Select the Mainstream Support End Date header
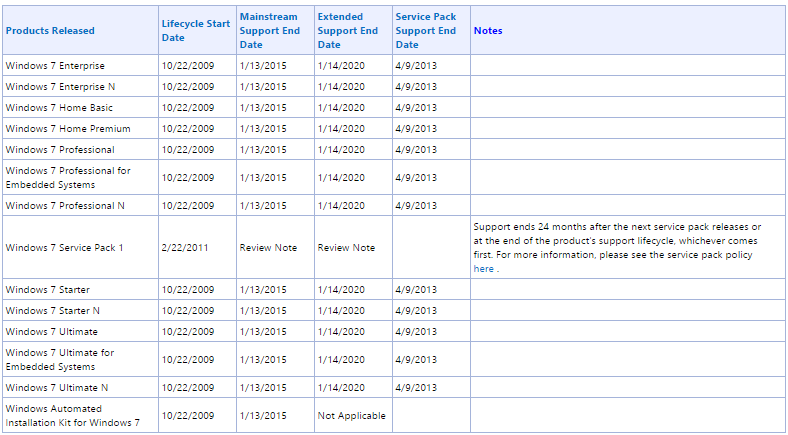This screenshot has height=435, width=788. (x=268, y=30)
